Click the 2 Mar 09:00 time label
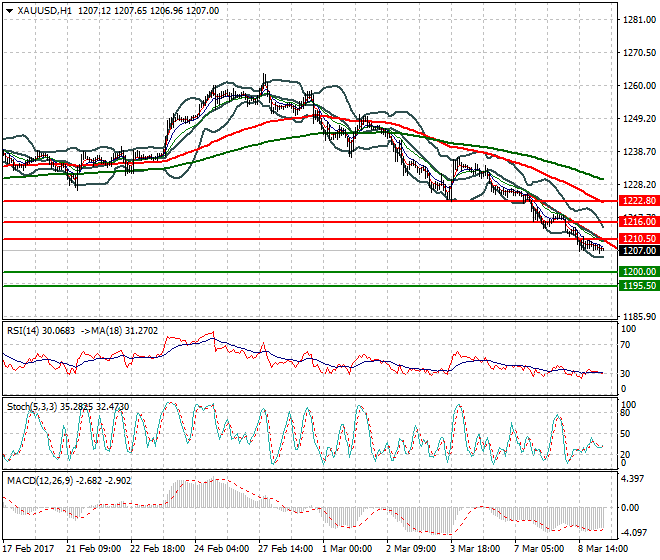Viewport: 660px width, 560px height. click(411, 549)
